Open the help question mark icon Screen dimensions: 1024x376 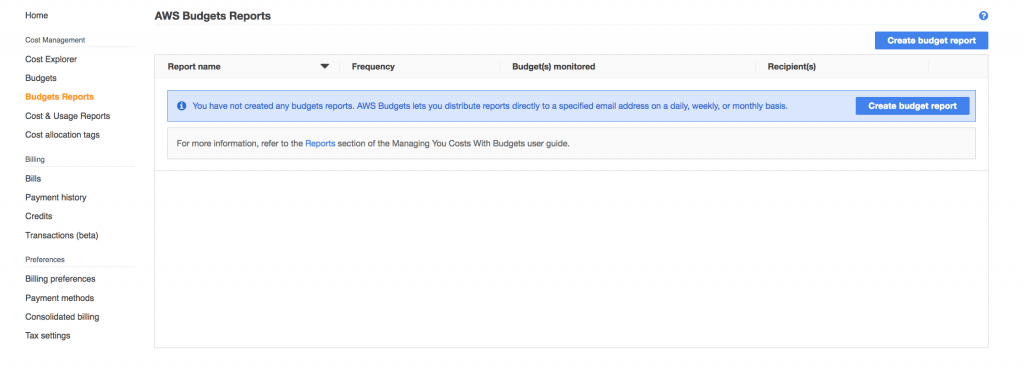[983, 16]
